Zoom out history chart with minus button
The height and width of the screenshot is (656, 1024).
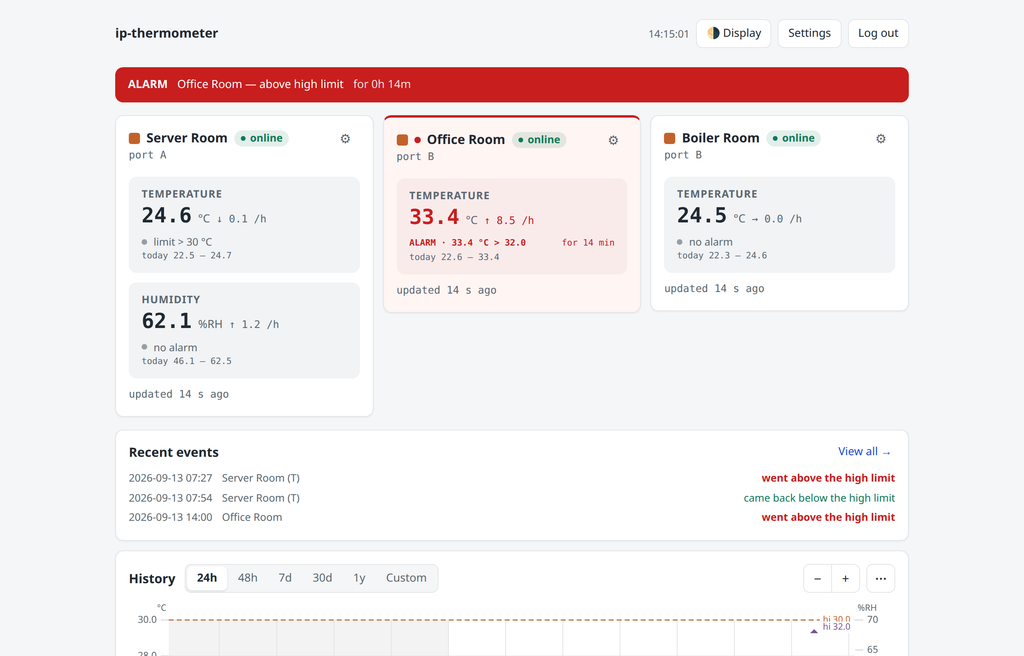(818, 578)
